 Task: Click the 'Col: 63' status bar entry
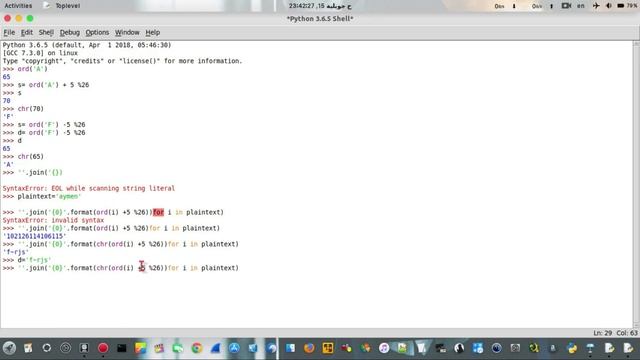coord(627,333)
